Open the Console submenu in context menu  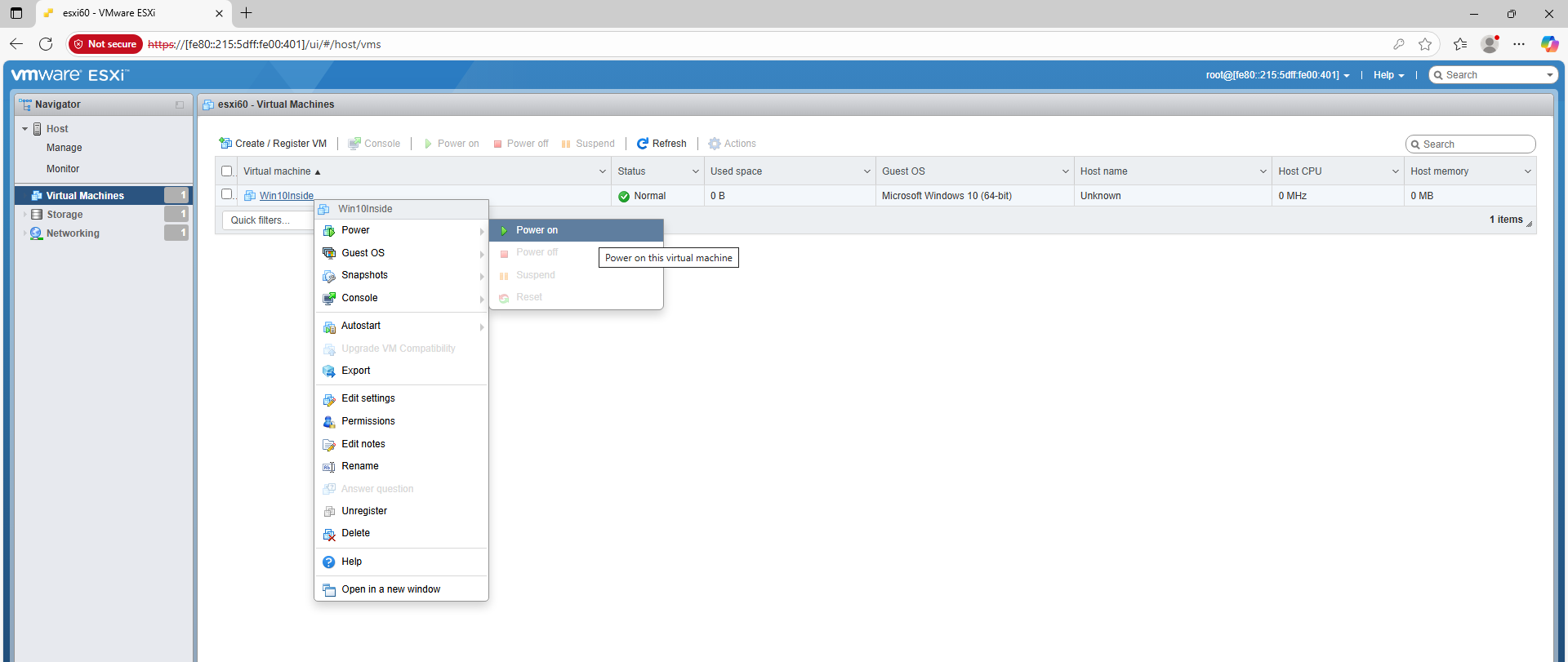click(402, 298)
